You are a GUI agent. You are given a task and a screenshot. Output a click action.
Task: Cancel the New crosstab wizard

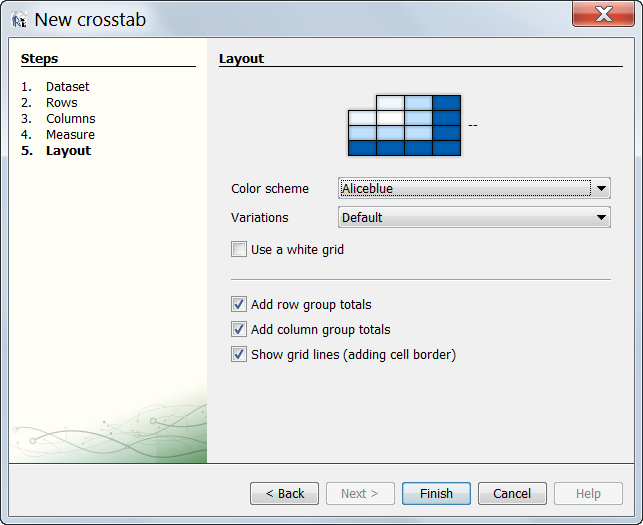pos(512,493)
